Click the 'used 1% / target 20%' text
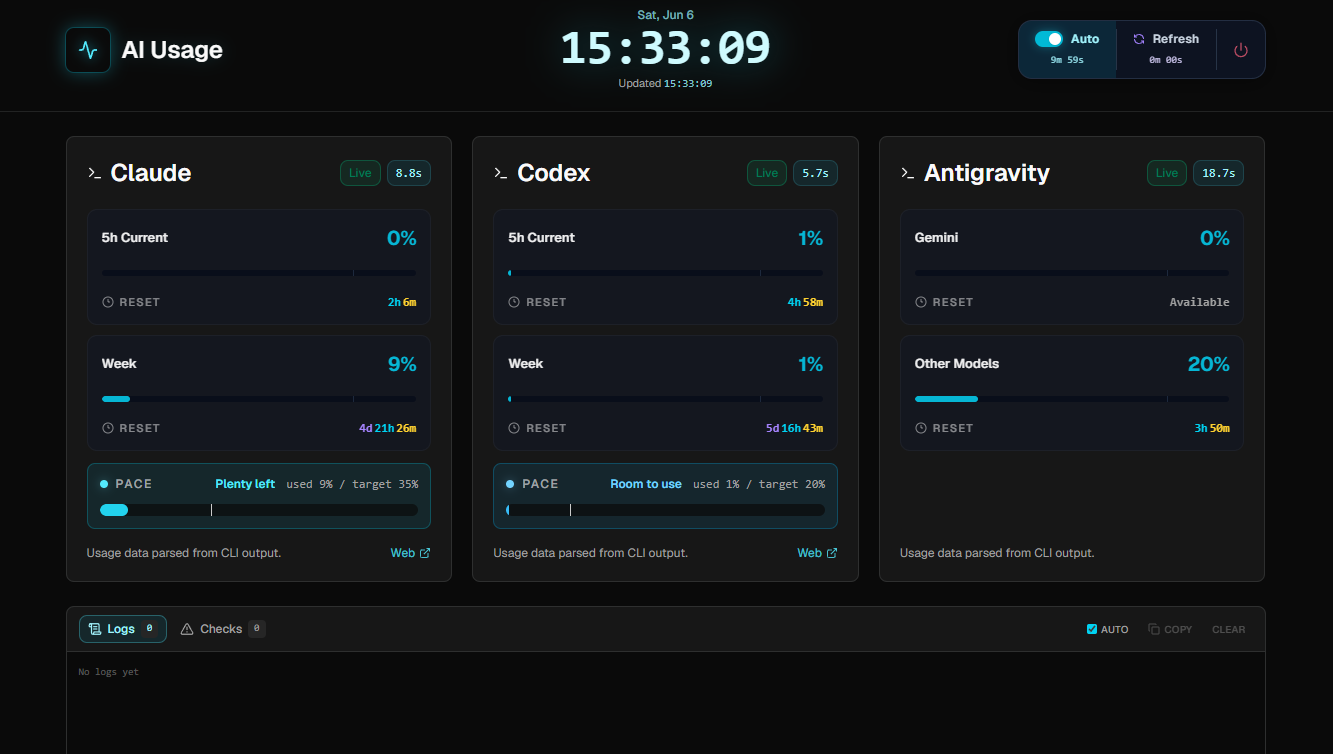This screenshot has width=1333, height=754. [759, 484]
